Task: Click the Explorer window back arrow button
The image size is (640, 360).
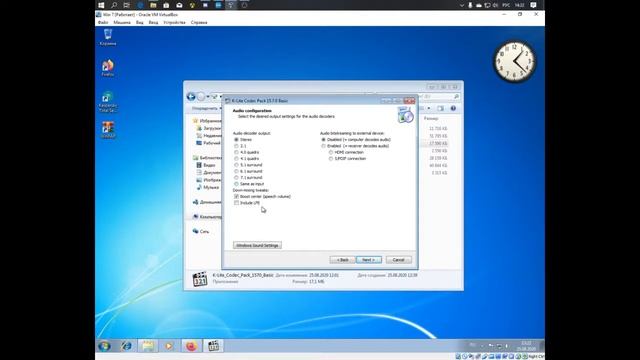Action: pos(191,97)
